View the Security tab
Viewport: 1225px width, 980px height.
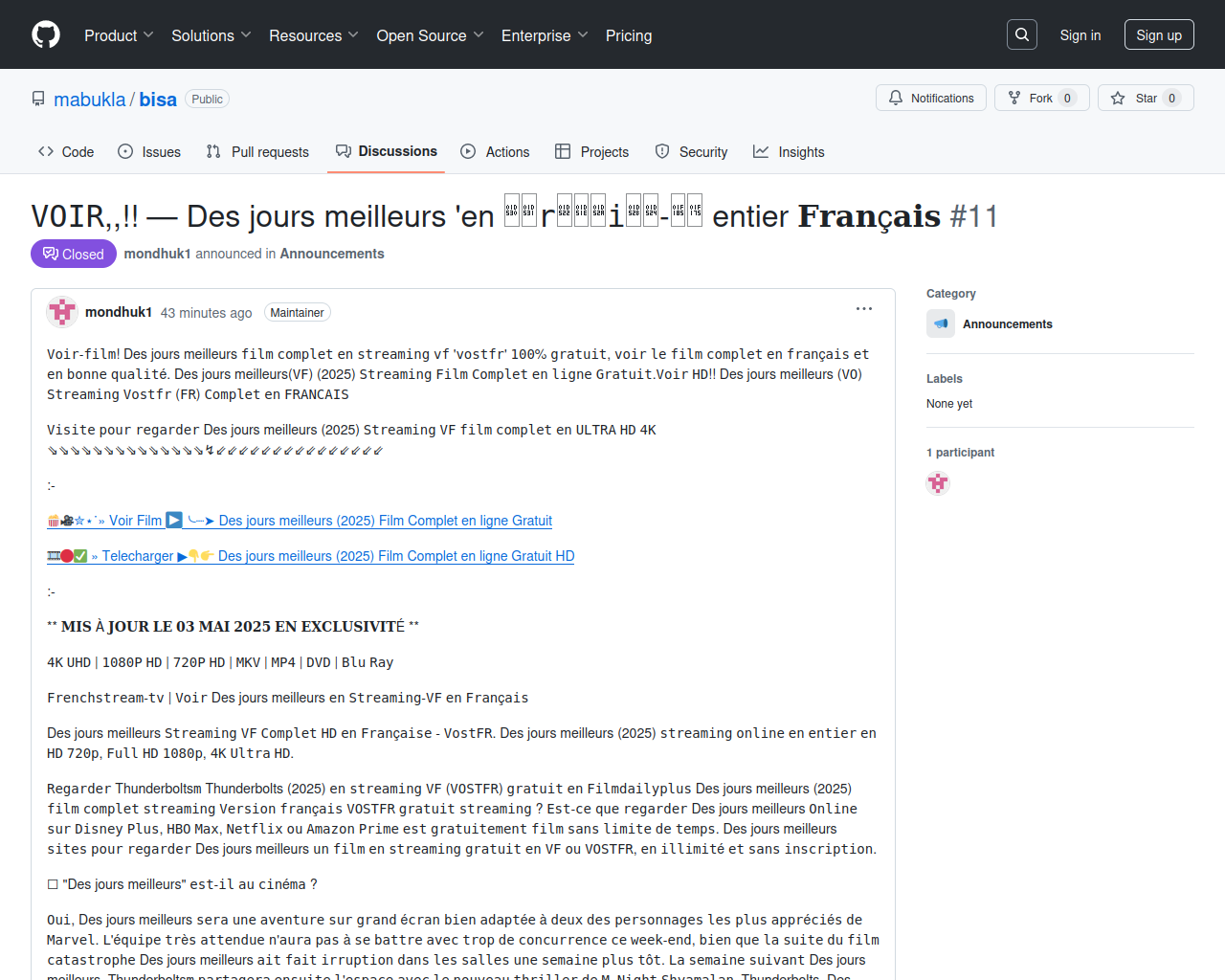click(x=691, y=151)
